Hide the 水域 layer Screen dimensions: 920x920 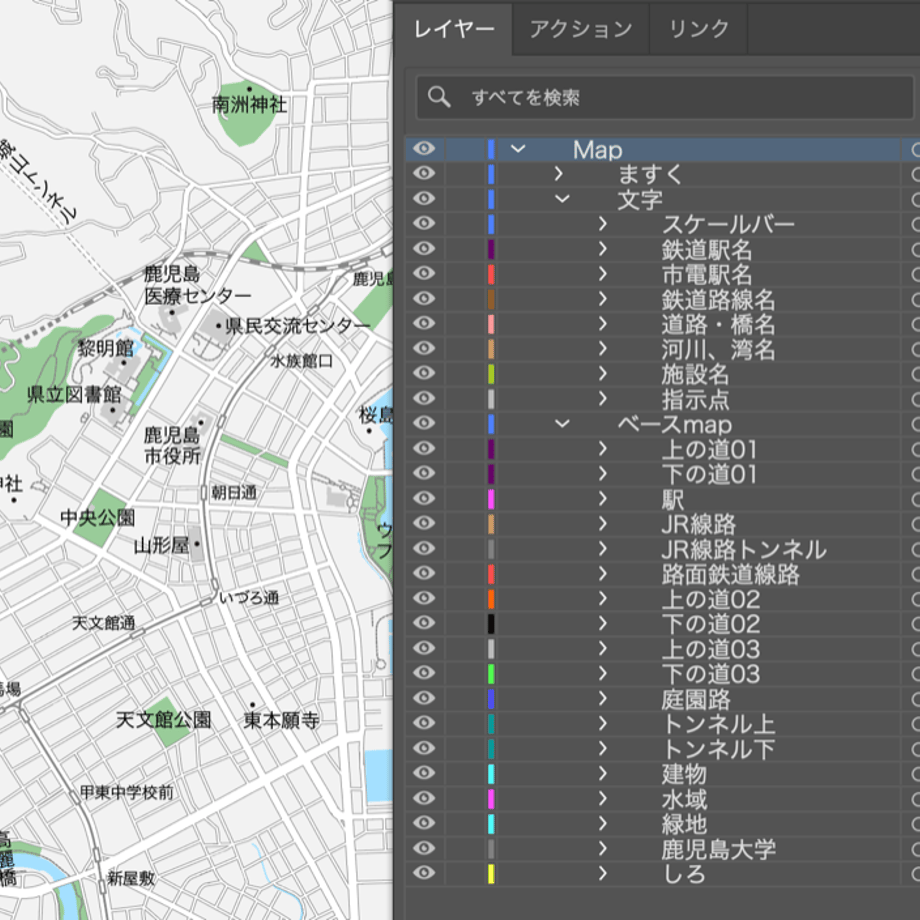[424, 798]
